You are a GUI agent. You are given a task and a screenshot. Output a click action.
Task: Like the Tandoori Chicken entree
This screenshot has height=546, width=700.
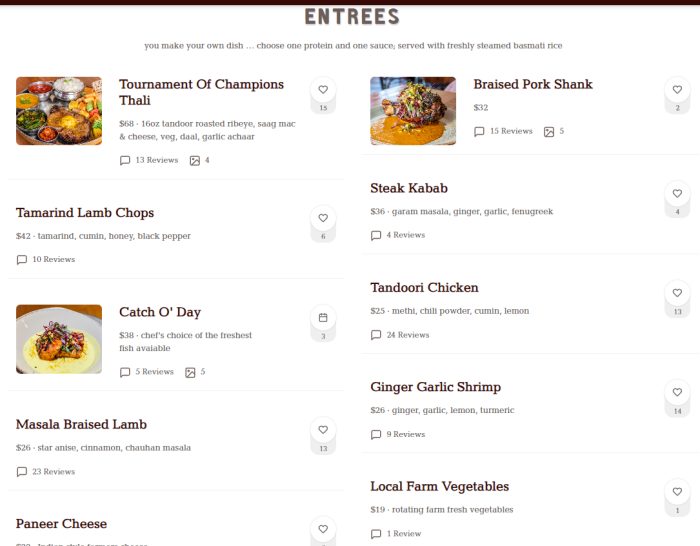pos(677,293)
